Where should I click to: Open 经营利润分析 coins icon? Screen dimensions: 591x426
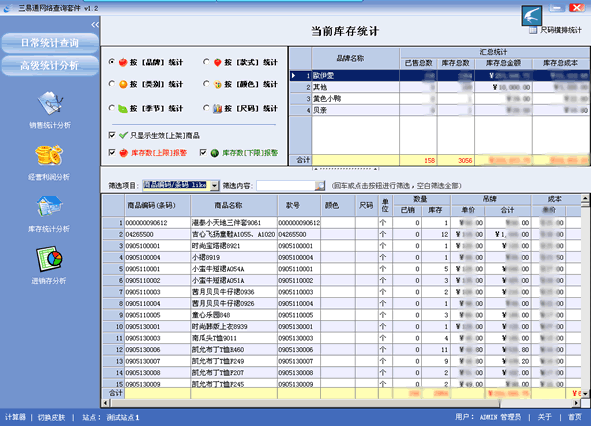pos(49,155)
